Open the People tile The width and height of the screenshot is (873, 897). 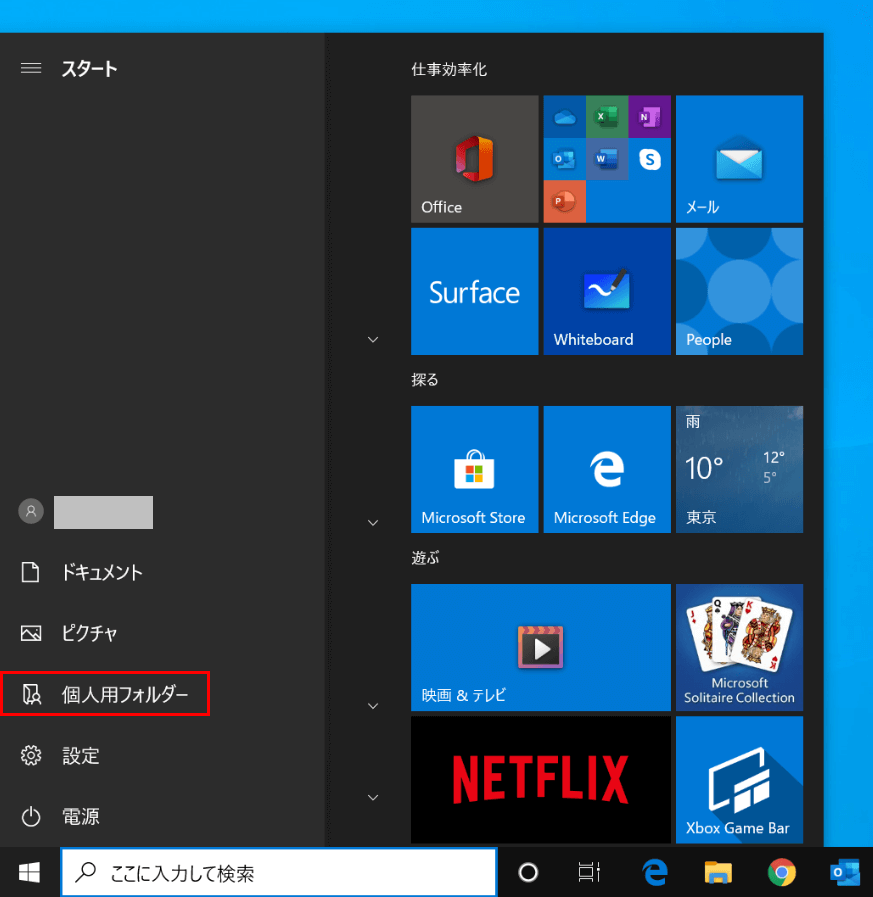tap(739, 291)
